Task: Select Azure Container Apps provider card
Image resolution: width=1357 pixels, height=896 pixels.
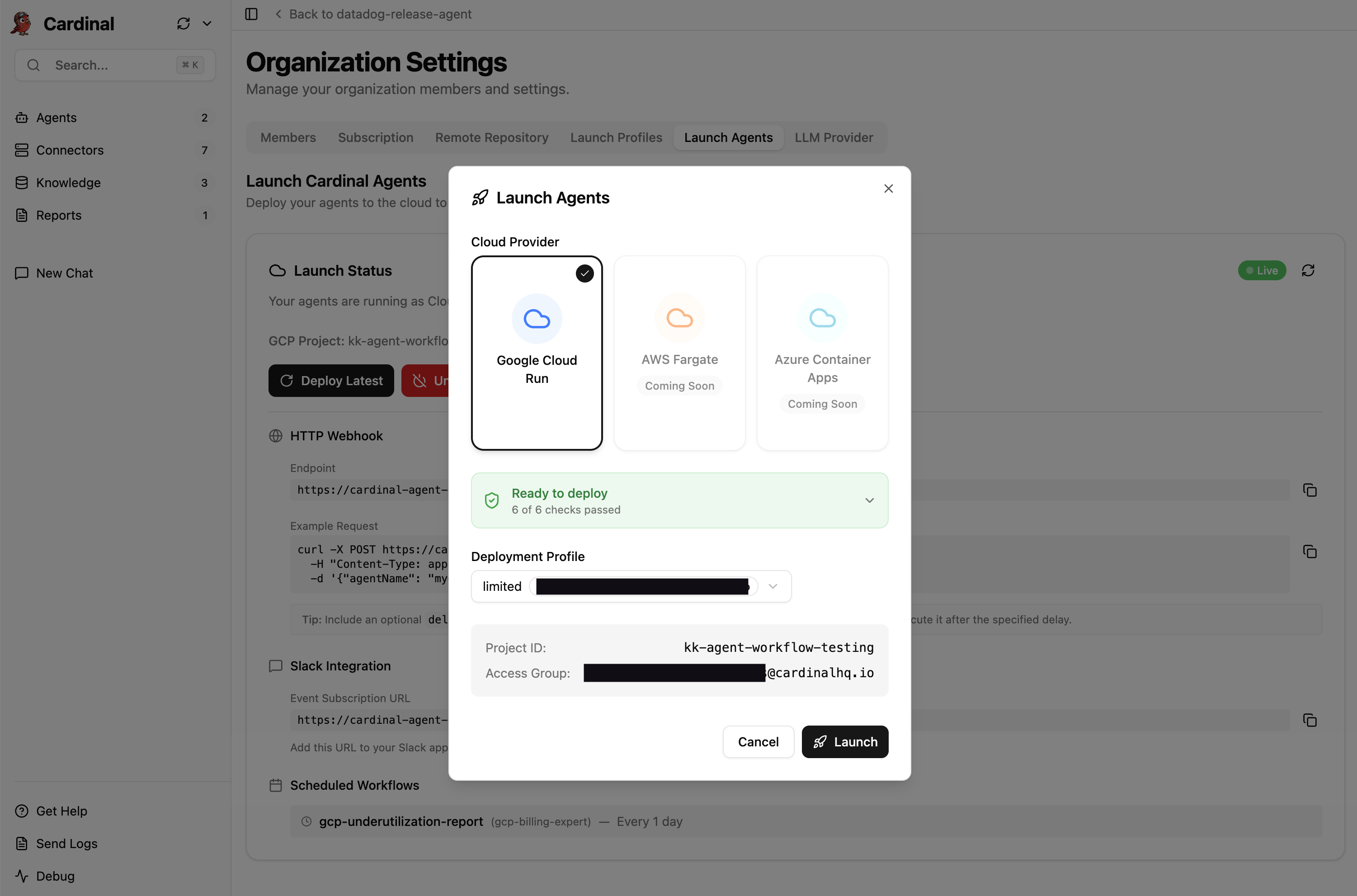Action: point(822,353)
